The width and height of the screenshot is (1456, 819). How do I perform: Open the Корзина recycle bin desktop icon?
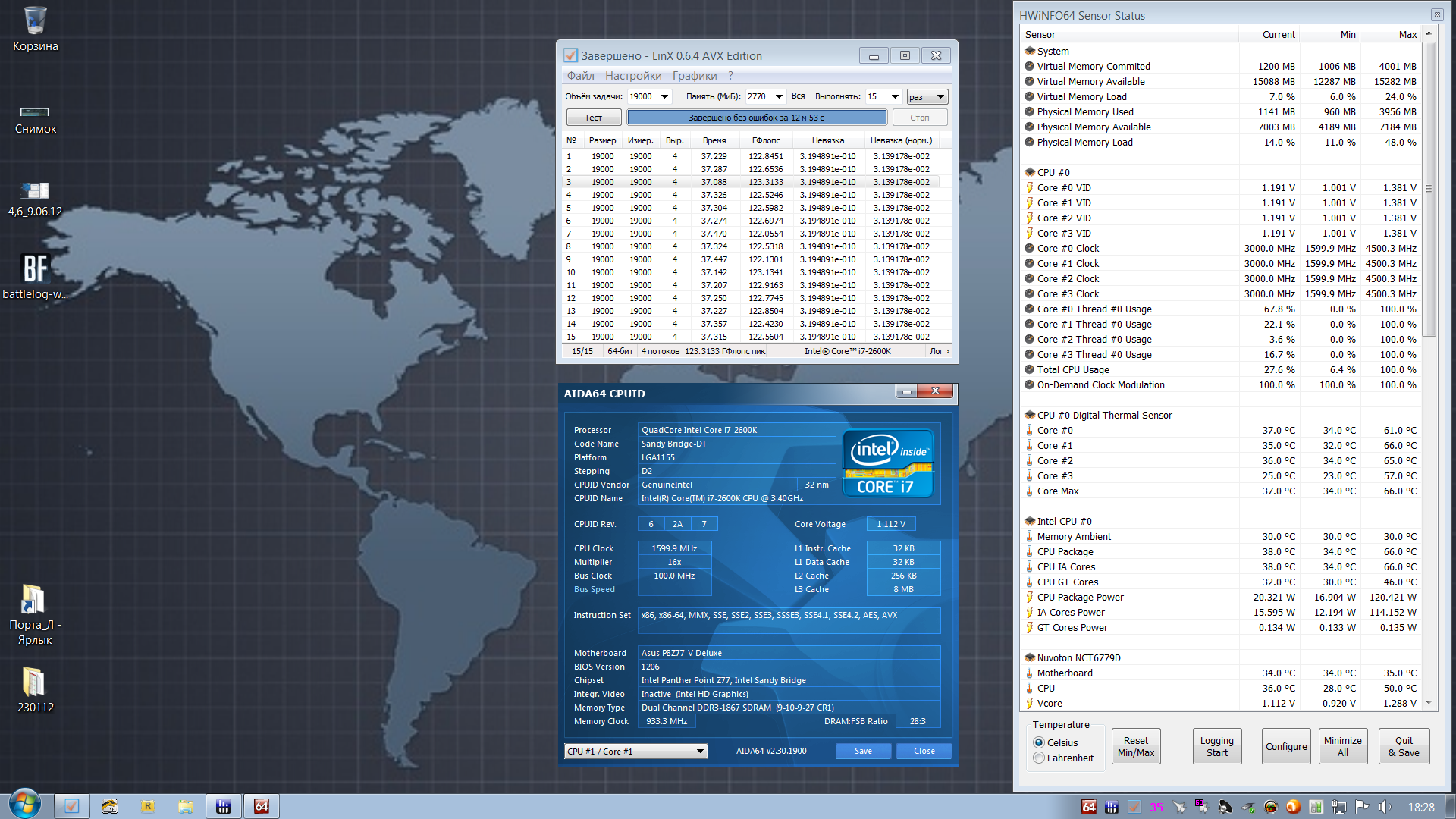coord(35,29)
